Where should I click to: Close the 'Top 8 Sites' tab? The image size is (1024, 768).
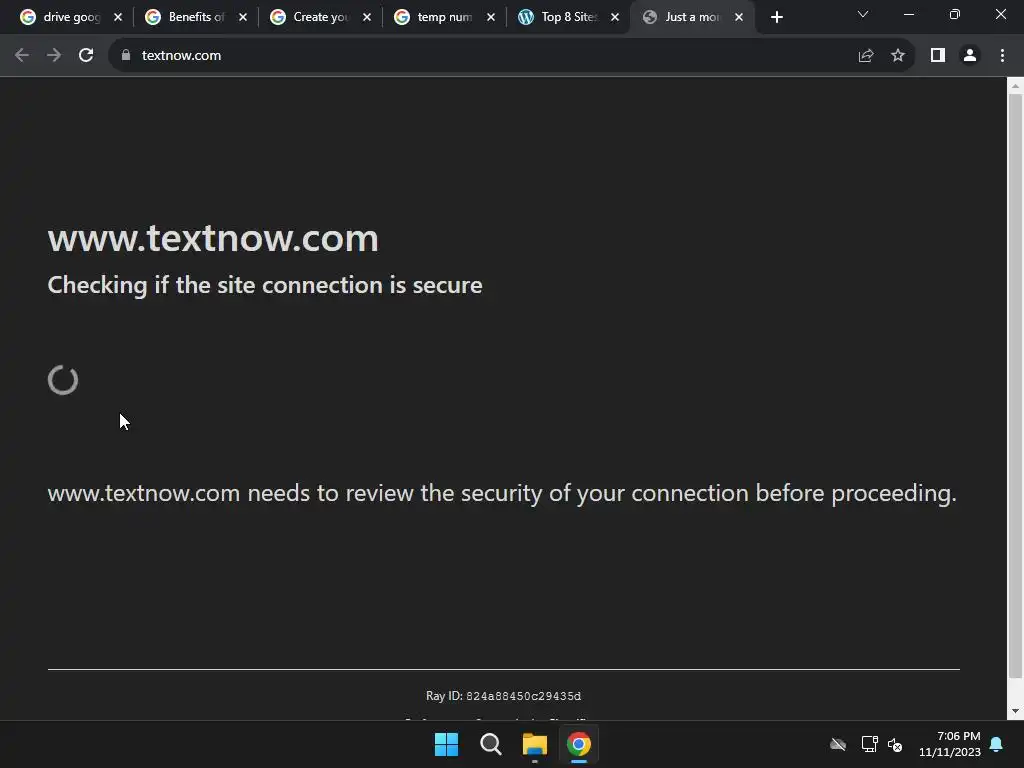[615, 18]
